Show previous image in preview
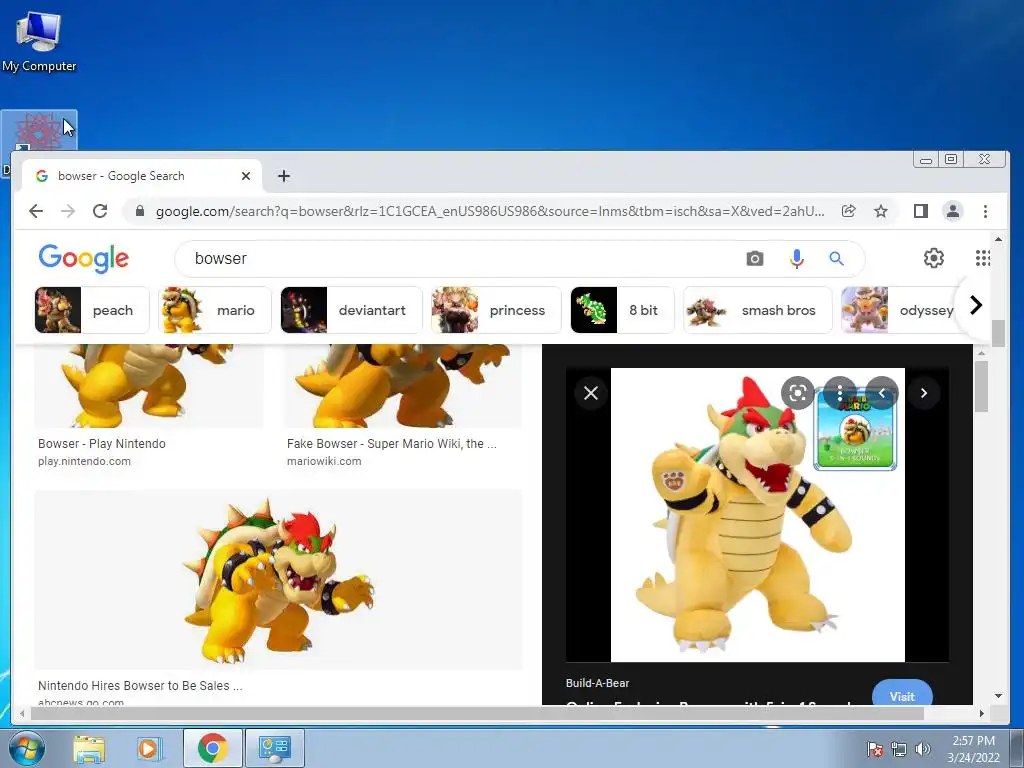 click(x=882, y=392)
